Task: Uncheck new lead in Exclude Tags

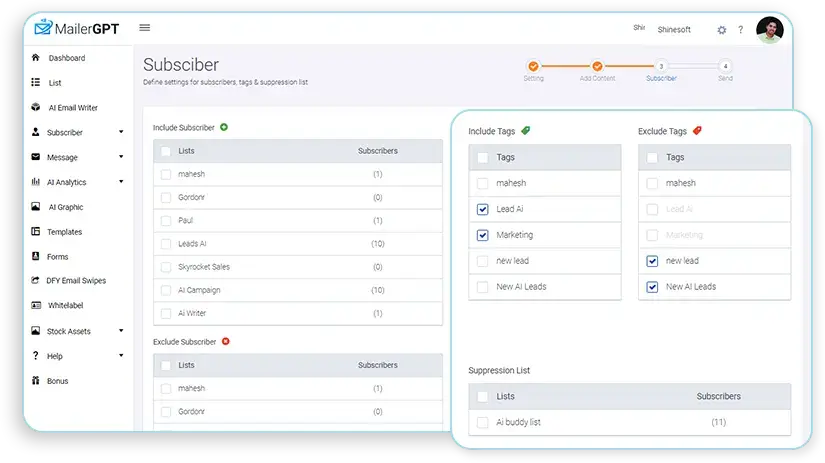Action: click(652, 260)
